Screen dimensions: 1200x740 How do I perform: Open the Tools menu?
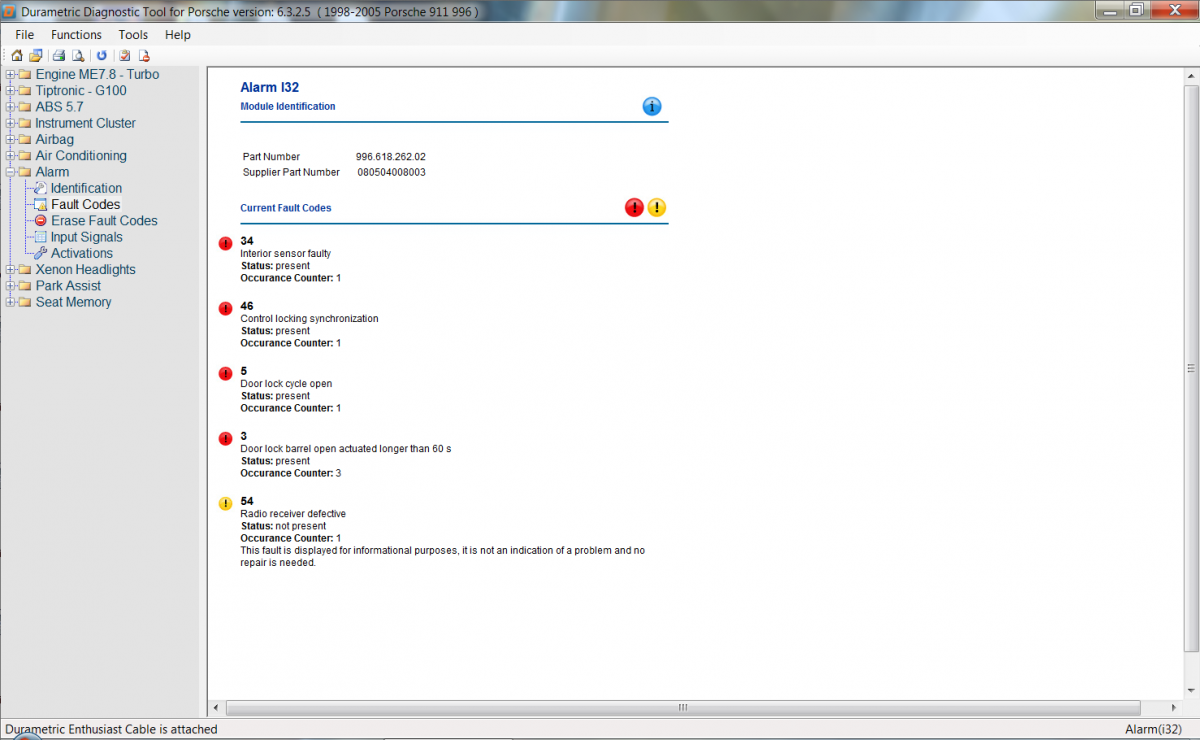tap(133, 35)
